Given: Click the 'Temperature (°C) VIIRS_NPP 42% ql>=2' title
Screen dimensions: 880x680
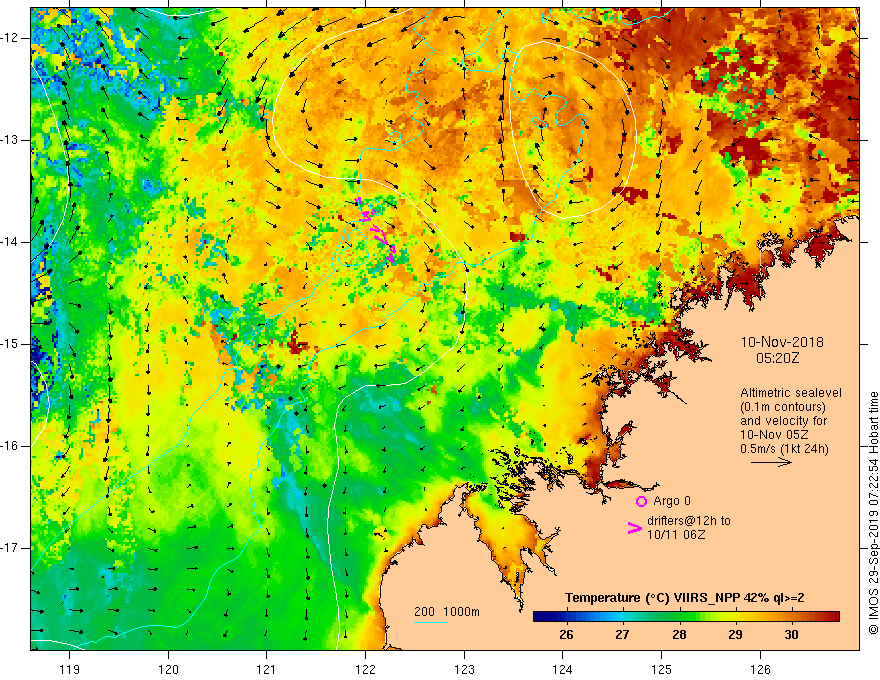Looking at the screenshot, I should (x=684, y=598).
